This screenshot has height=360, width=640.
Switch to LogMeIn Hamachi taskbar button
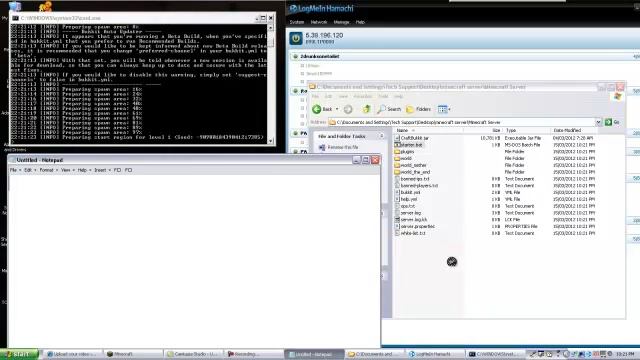[434, 354]
